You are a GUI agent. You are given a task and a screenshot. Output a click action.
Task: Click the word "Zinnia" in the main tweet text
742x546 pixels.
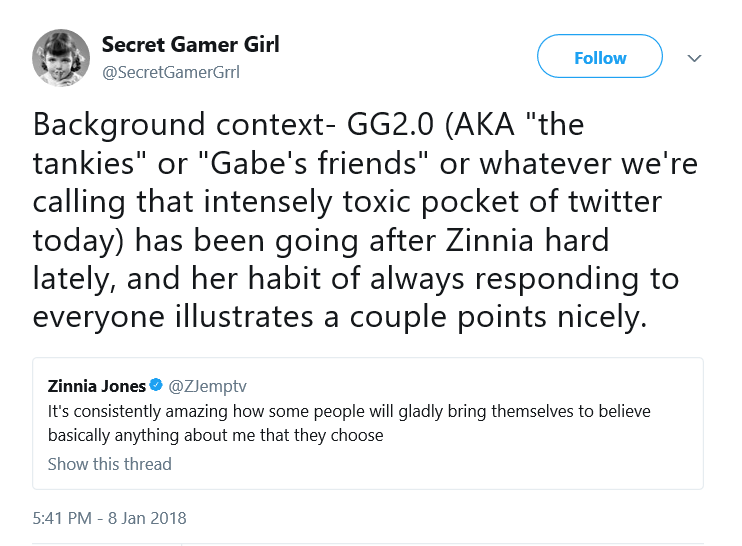[x=490, y=240]
